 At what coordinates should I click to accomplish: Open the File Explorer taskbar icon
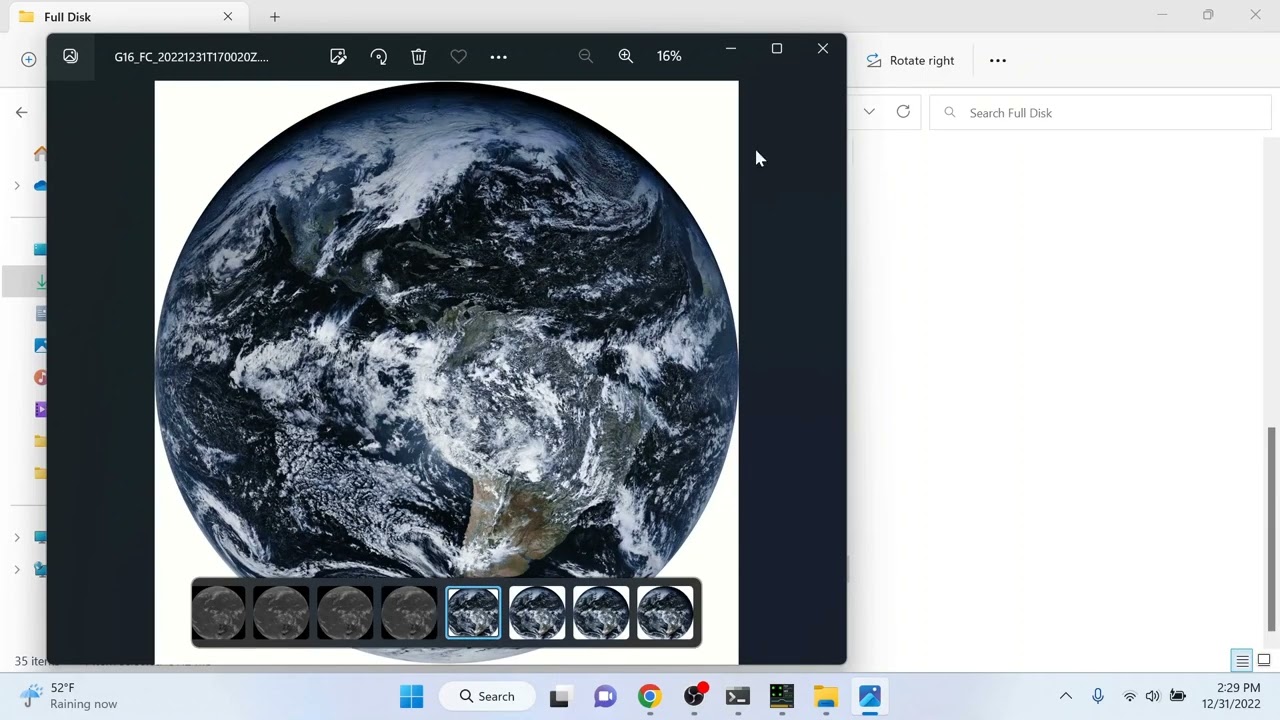825,696
